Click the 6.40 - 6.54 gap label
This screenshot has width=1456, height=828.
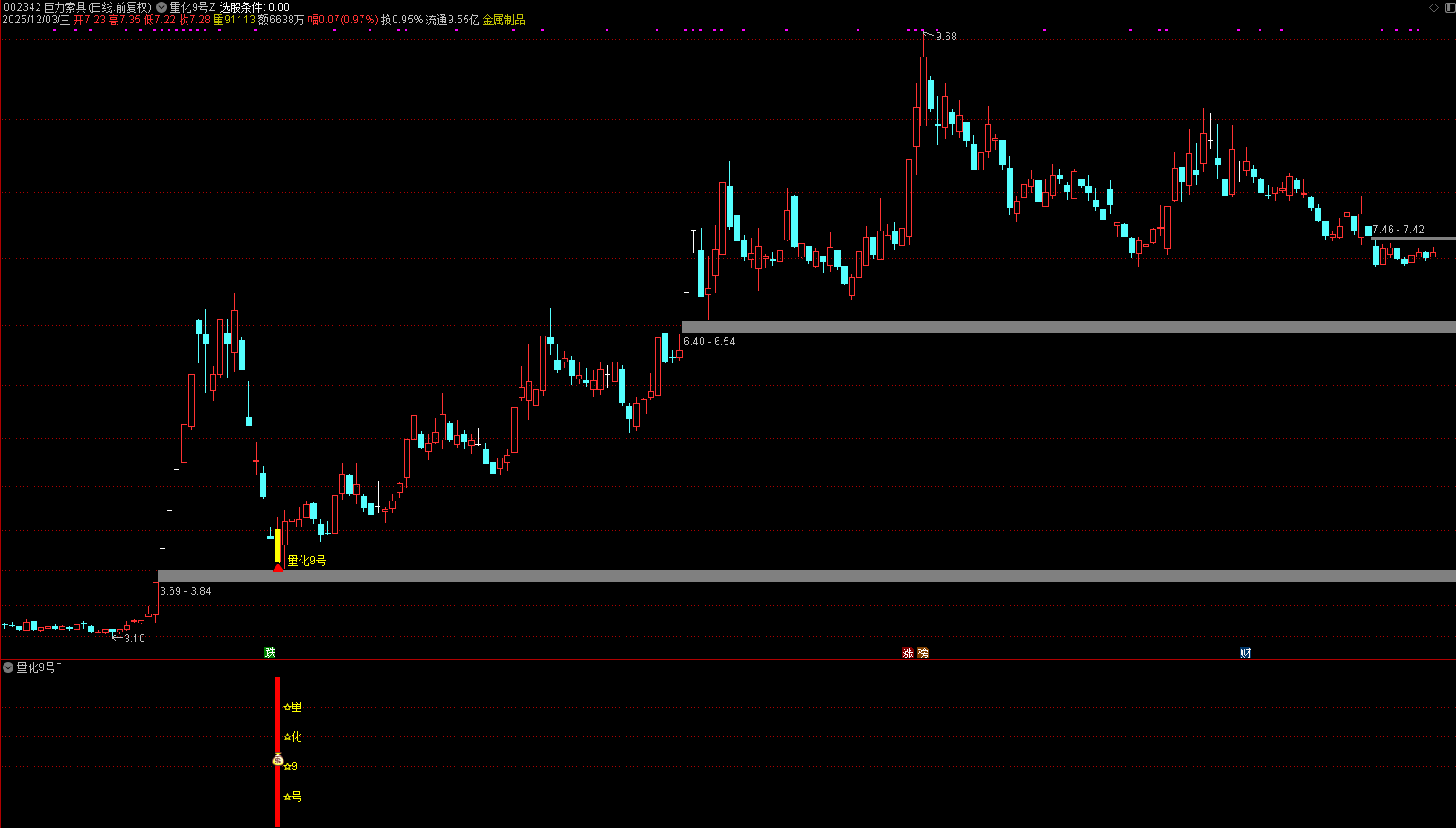710,342
